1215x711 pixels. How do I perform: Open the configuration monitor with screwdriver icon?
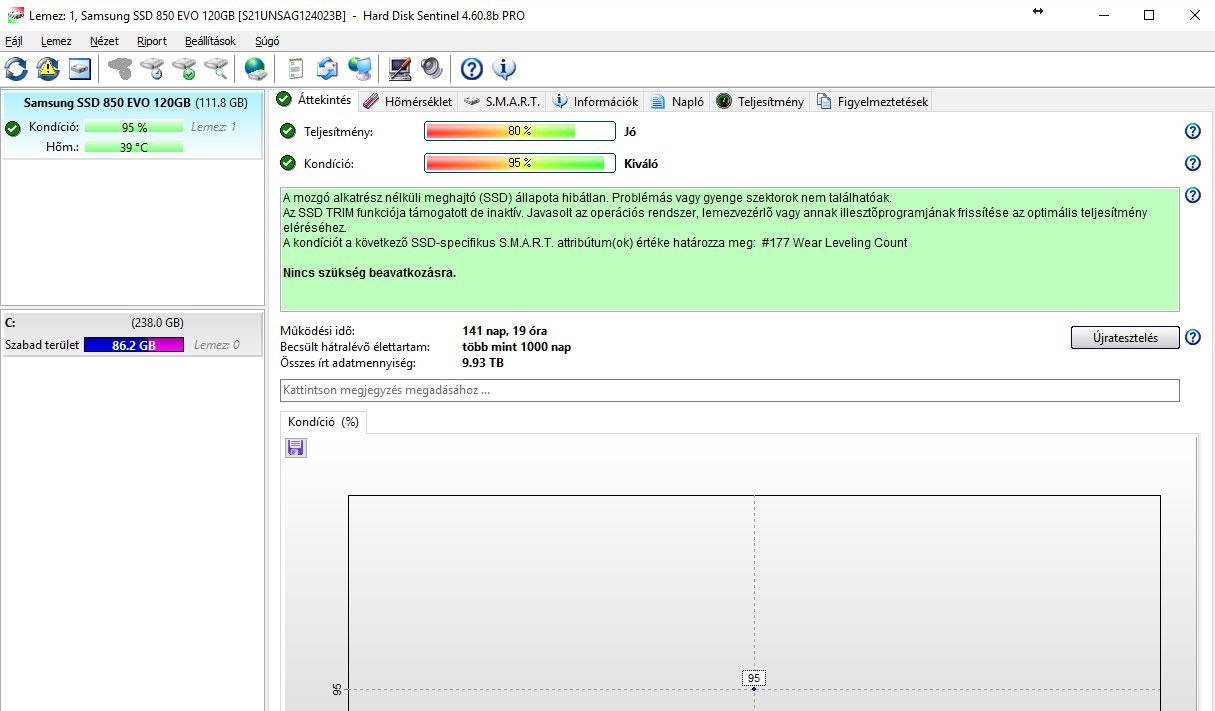400,69
